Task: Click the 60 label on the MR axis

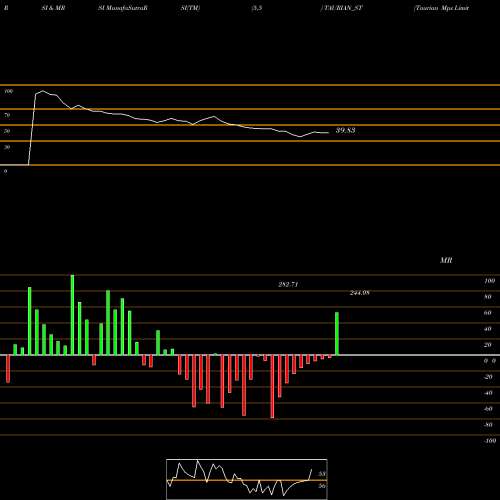Action: 488,313
